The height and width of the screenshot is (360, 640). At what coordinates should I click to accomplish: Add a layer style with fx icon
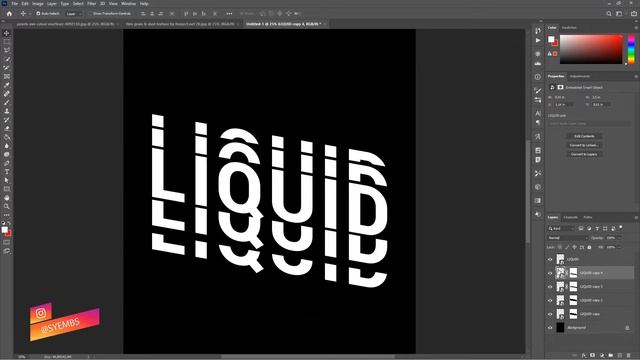(584, 356)
